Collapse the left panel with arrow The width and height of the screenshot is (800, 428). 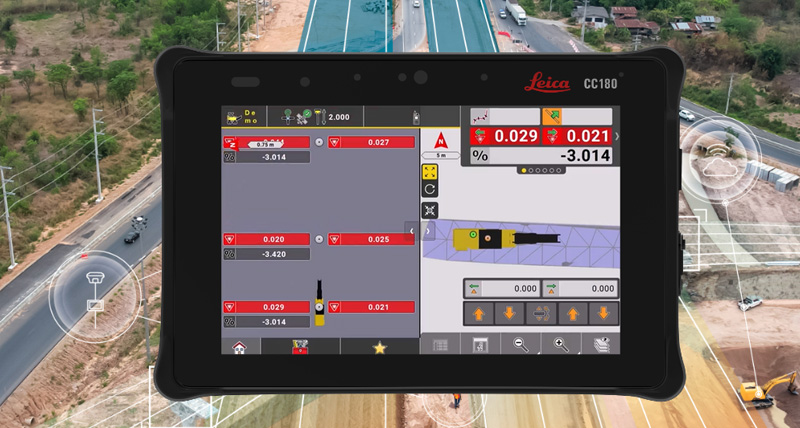pyautogui.click(x=412, y=231)
